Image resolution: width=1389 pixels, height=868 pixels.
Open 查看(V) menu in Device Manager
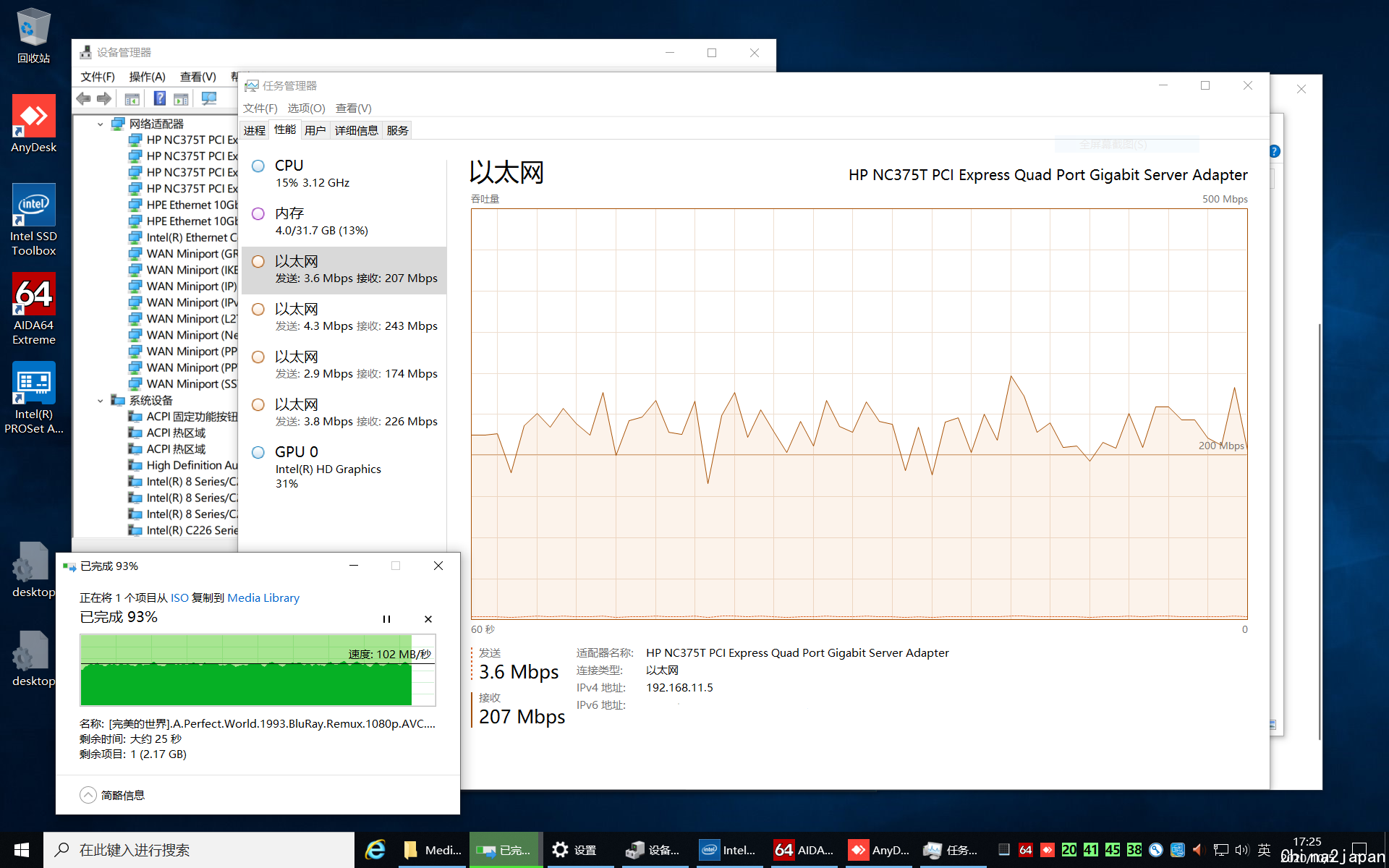(x=198, y=77)
